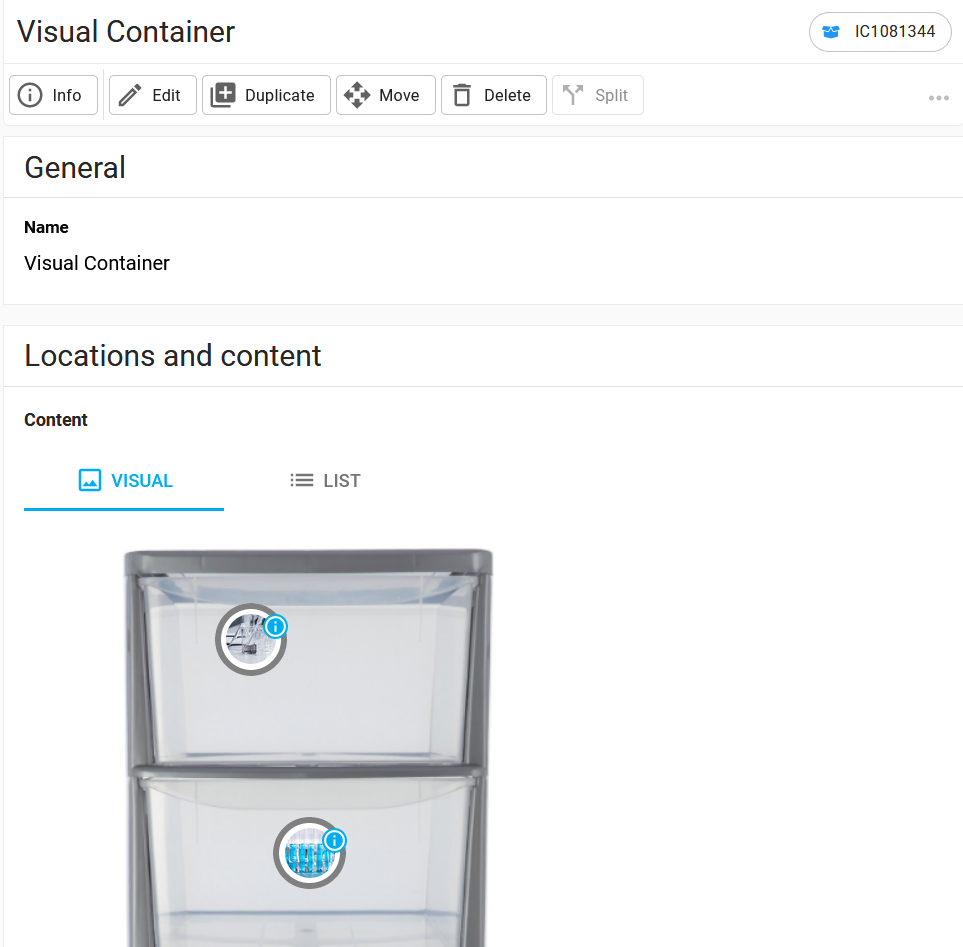963x947 pixels.
Task: Click the pencil icon on Edit
Action: (x=130, y=95)
